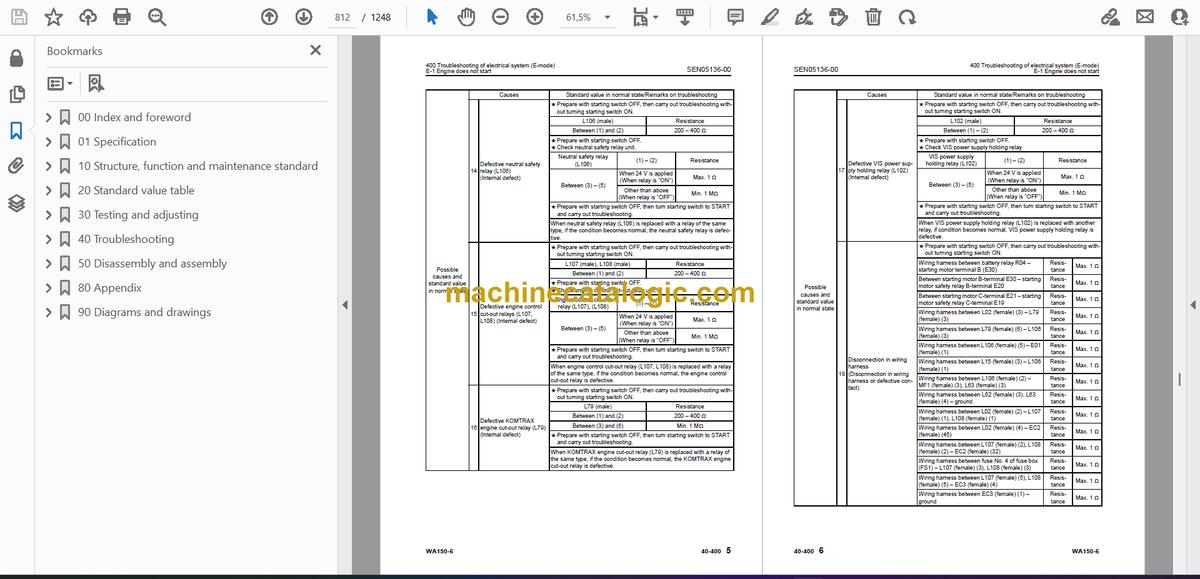Open bookmarks options dropdown menu
Screen dimensions: 1200x579
pos(59,84)
